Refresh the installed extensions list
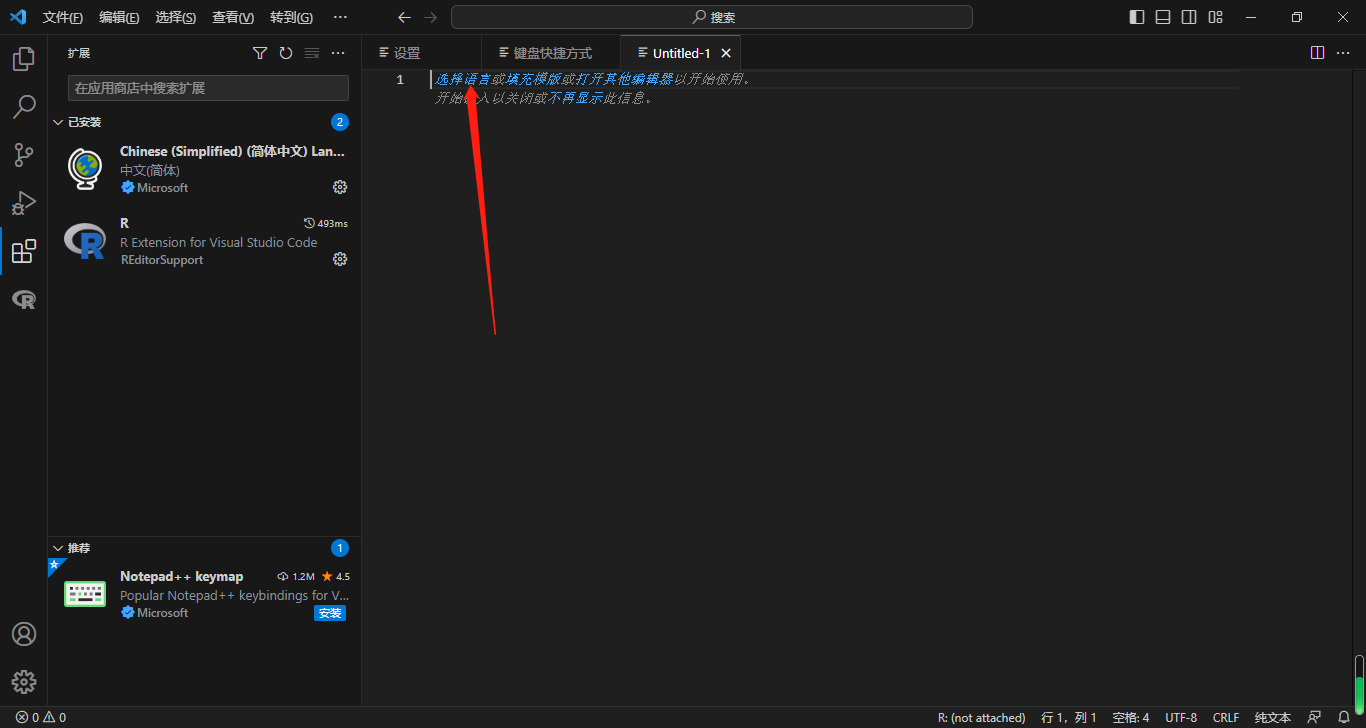 [286, 52]
